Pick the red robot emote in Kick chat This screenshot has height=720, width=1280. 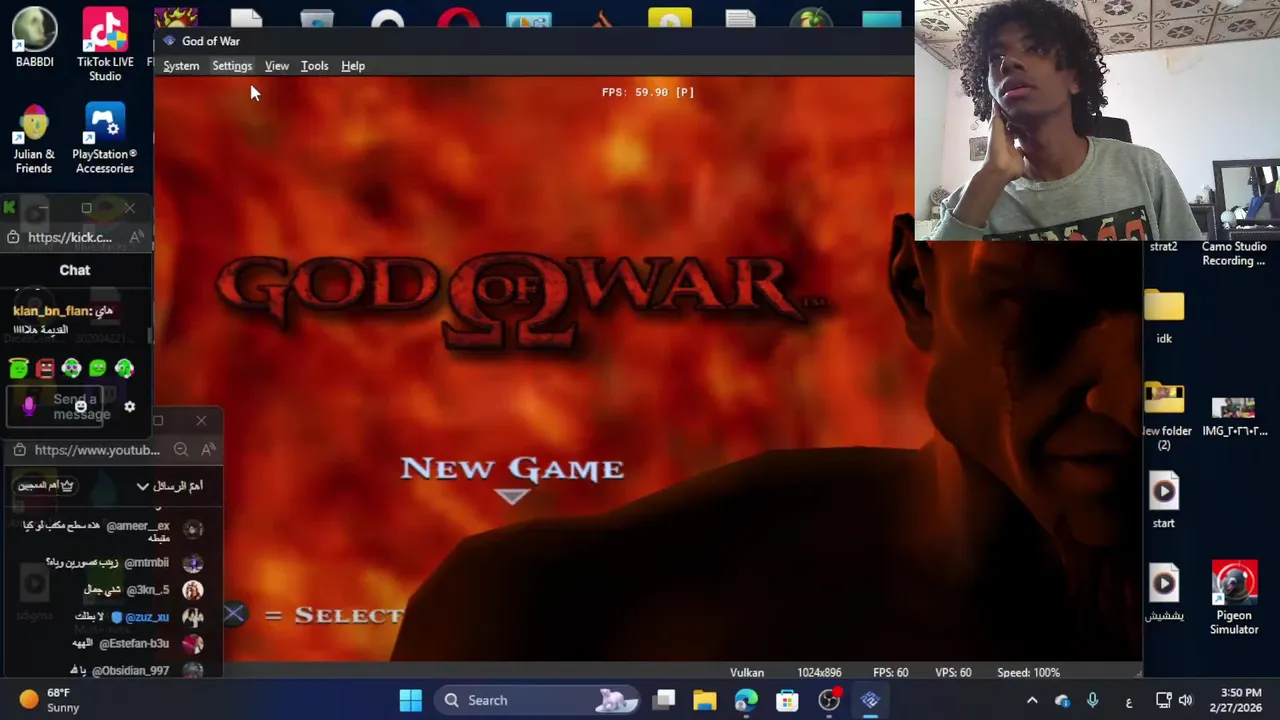[x=45, y=369]
